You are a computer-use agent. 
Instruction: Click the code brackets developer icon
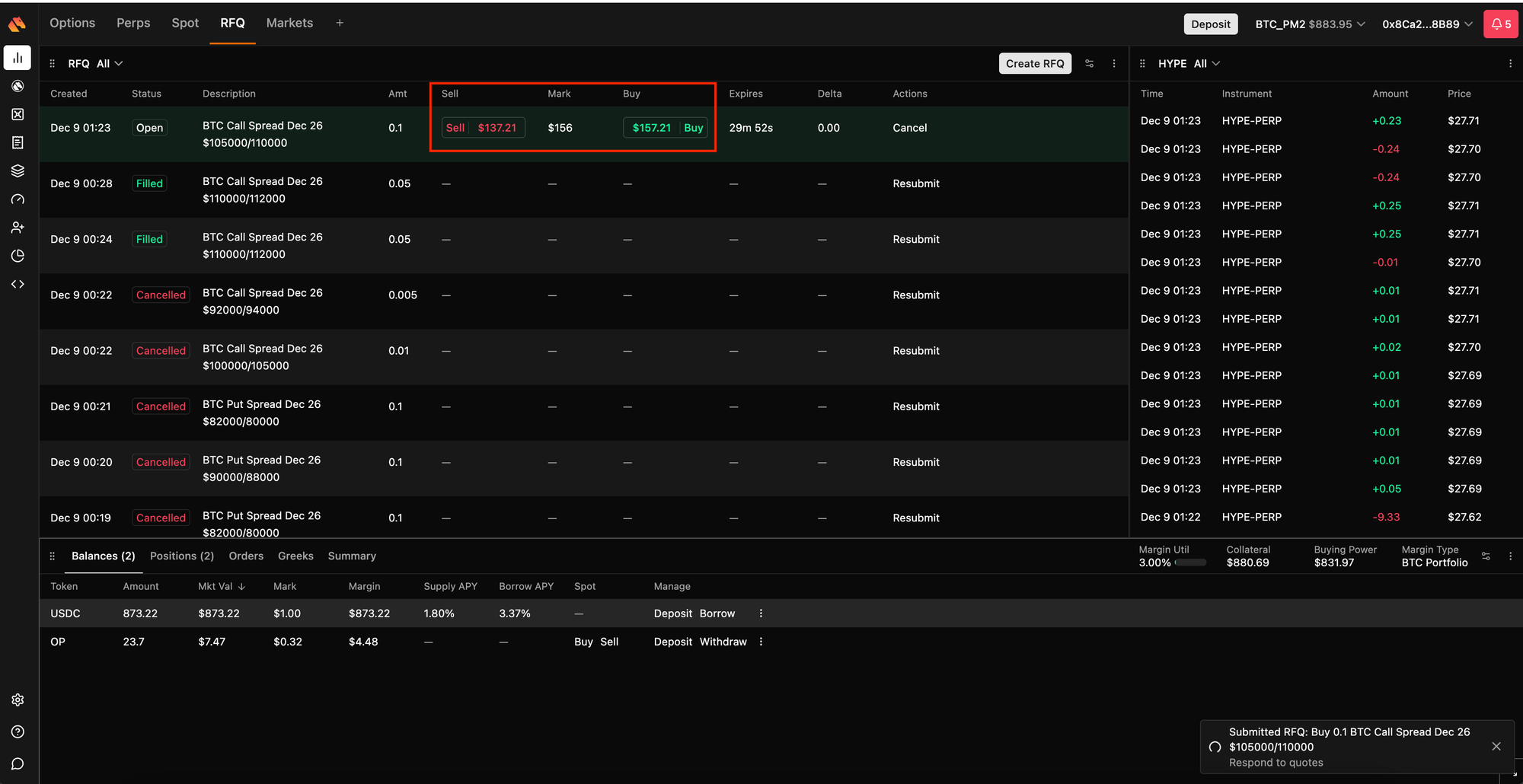[18, 284]
